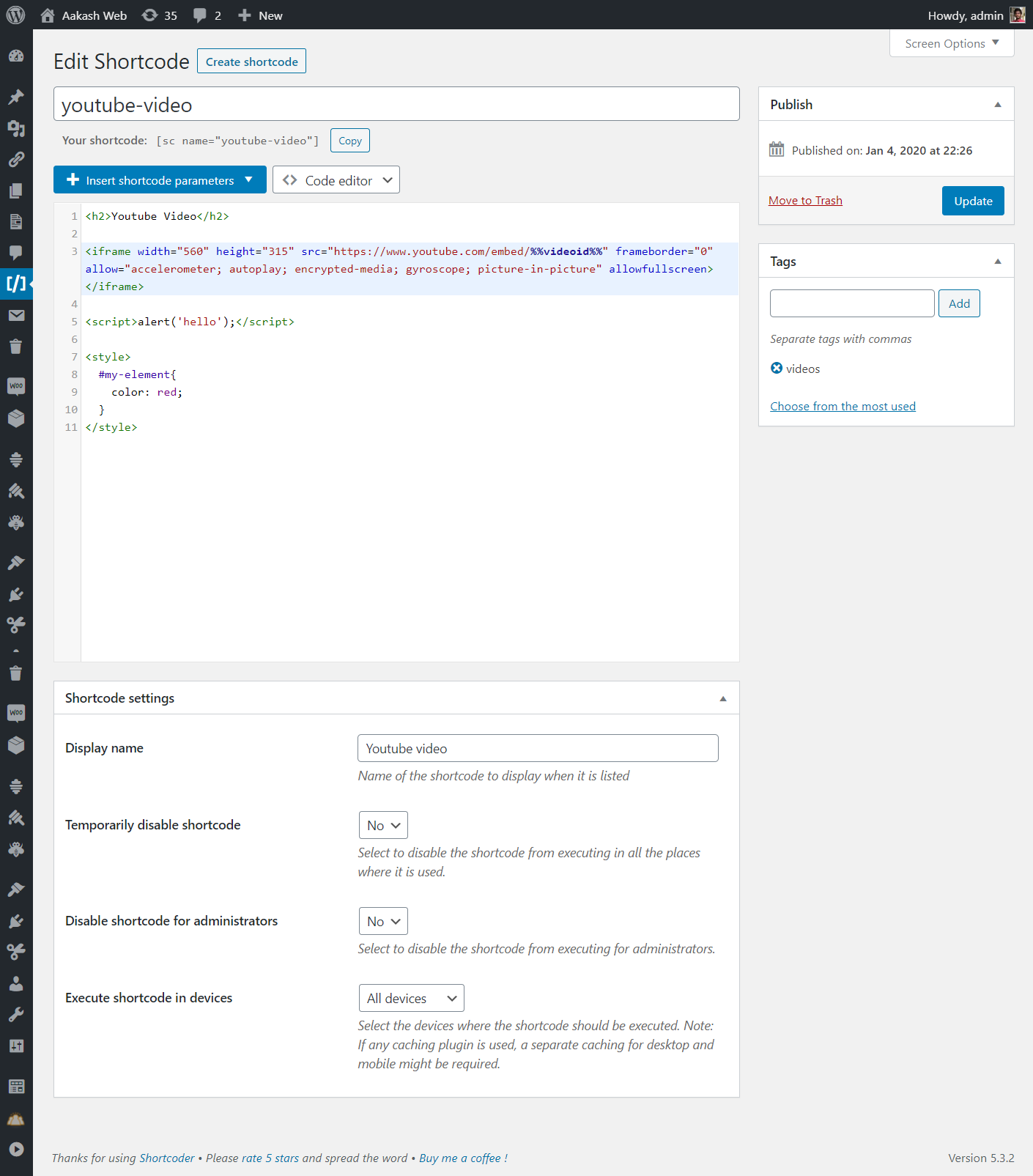Open the Dashboard sidebar icon

16,56
